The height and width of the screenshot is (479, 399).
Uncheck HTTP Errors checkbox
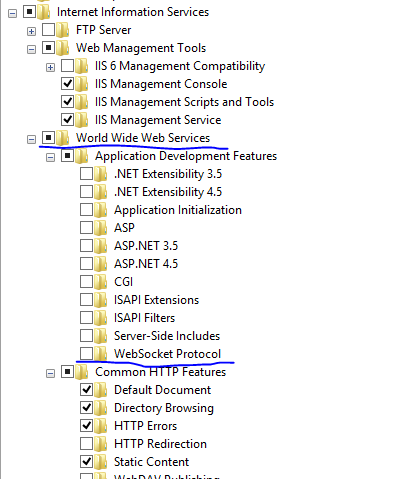coord(86,426)
